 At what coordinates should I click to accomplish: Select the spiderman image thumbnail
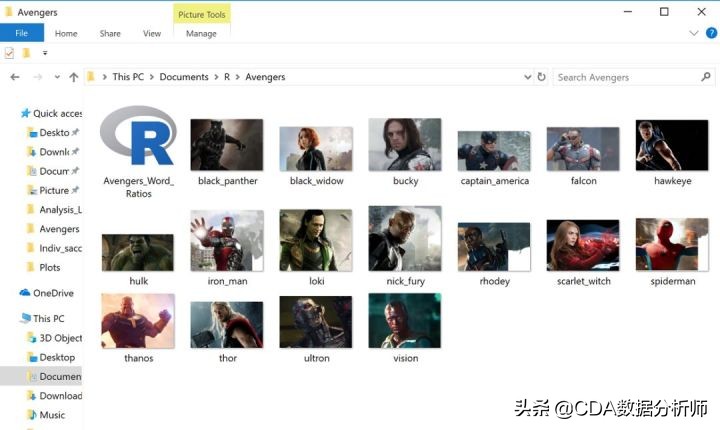tap(672, 244)
